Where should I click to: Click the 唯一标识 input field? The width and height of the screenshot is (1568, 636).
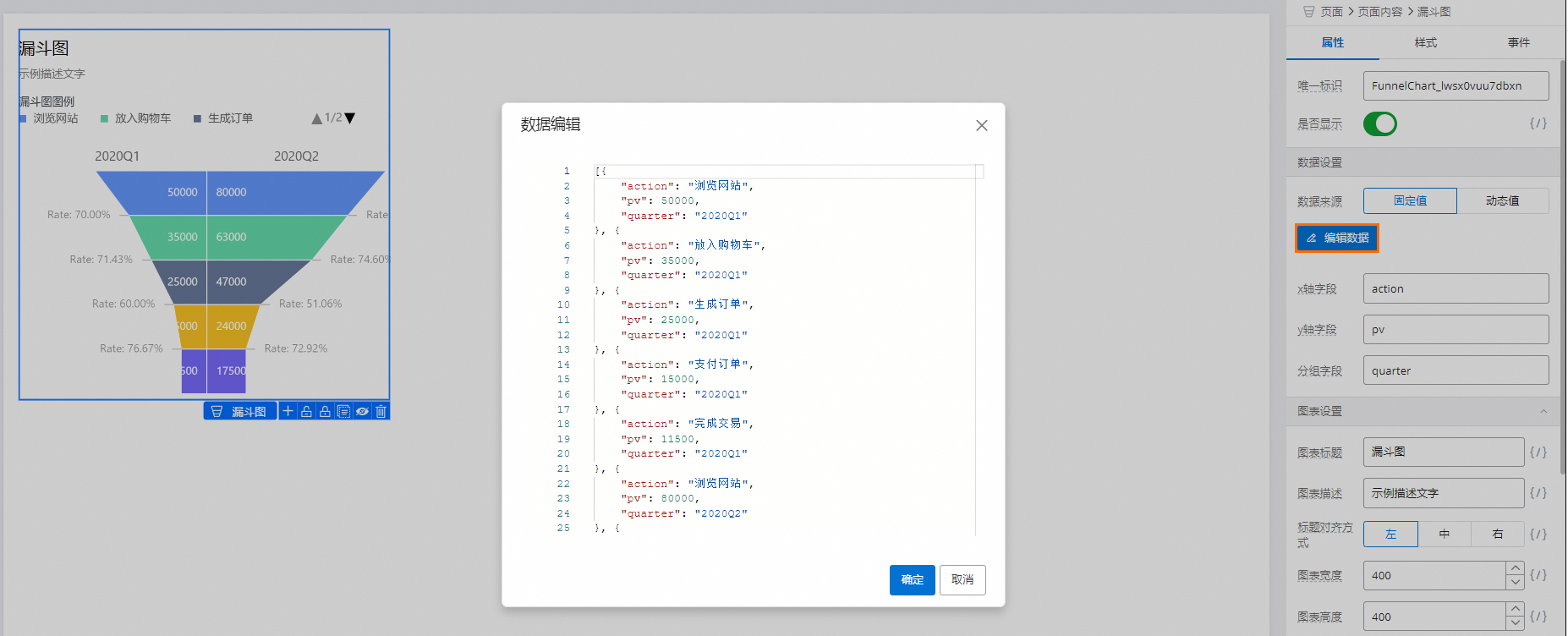1456,85
